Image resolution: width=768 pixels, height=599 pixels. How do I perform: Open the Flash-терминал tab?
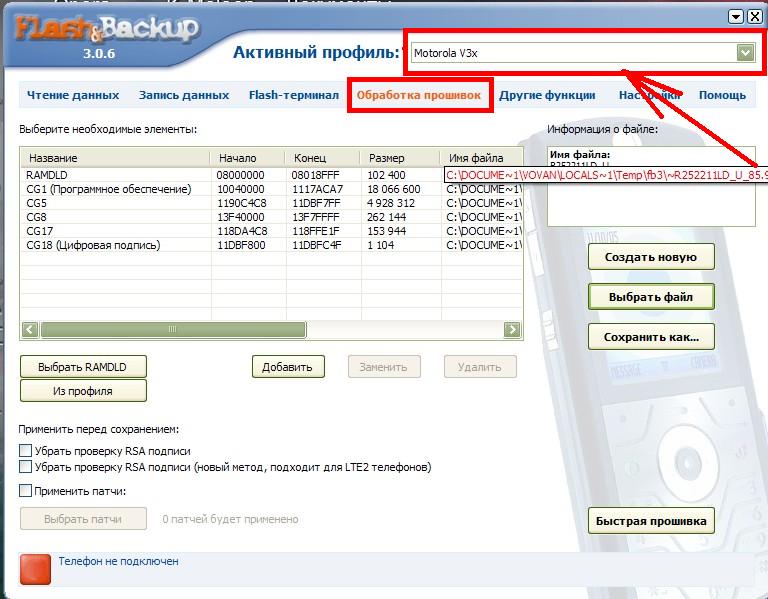pos(294,95)
